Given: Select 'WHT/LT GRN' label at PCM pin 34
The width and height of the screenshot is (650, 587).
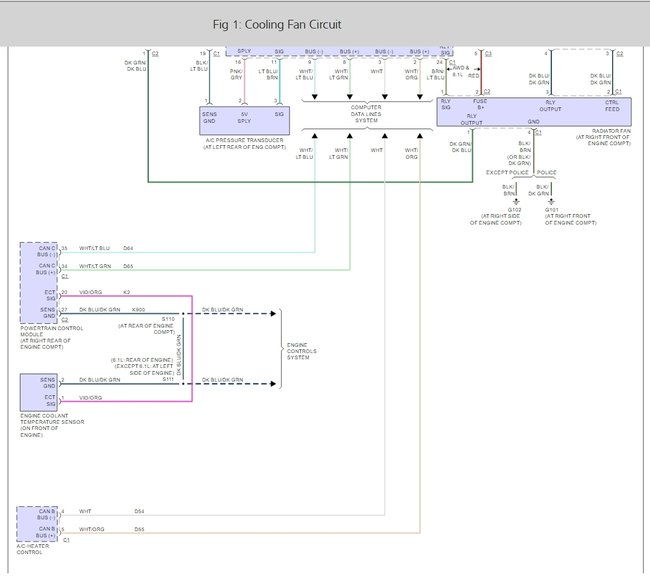Looking at the screenshot, I should click(95, 266).
